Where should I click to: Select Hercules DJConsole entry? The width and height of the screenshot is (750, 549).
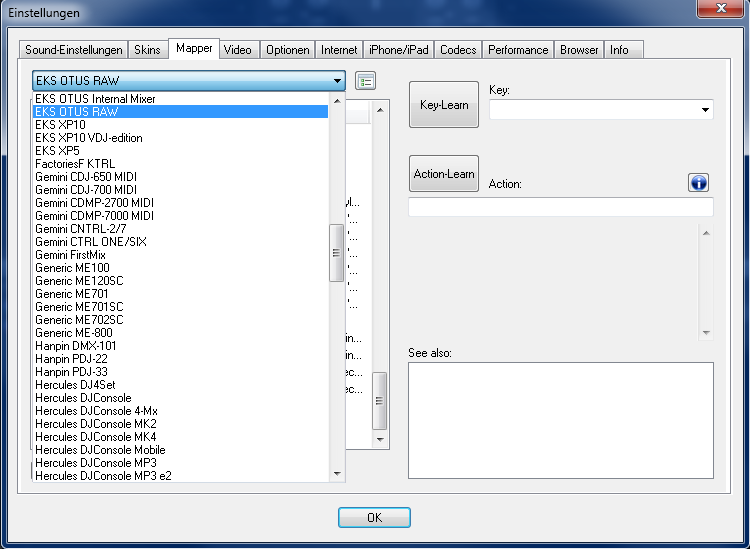pyautogui.click(x=181, y=397)
